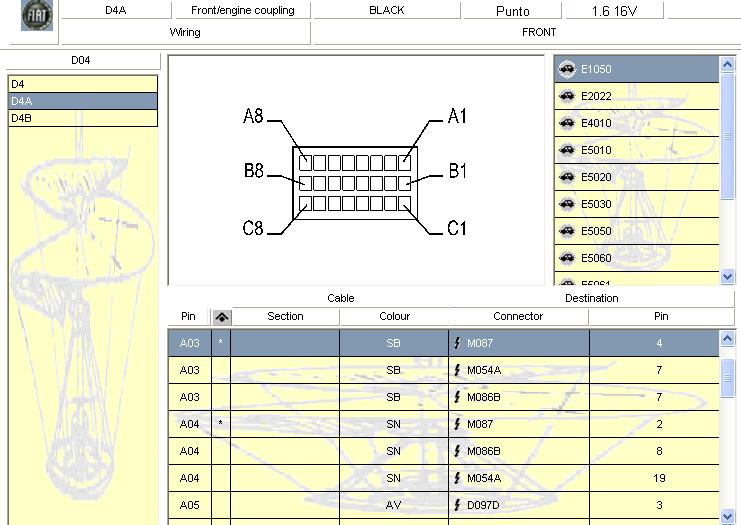Select connector M086B in A04 row
Image resolution: width=741 pixels, height=525 pixels.
tap(519, 451)
